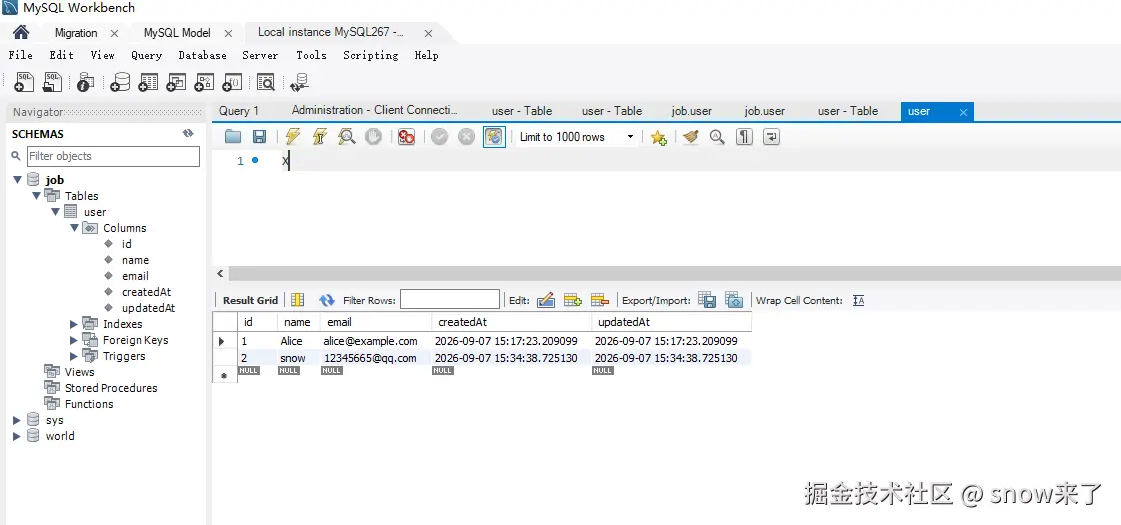Add snippet to favorites star icon
The width and height of the screenshot is (1121, 525).
tap(658, 137)
